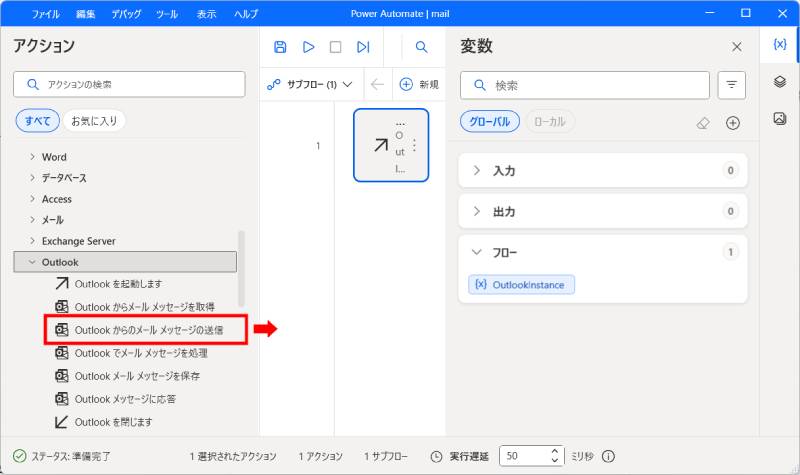Click Outlook からメール メッセージを取得 action
This screenshot has width=800, height=475.
point(135,307)
